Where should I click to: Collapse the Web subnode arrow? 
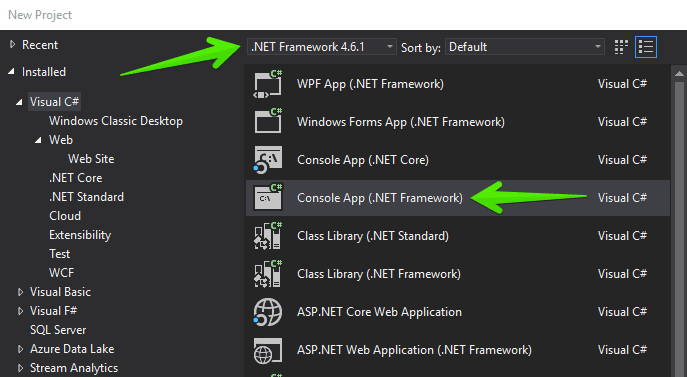(38, 140)
